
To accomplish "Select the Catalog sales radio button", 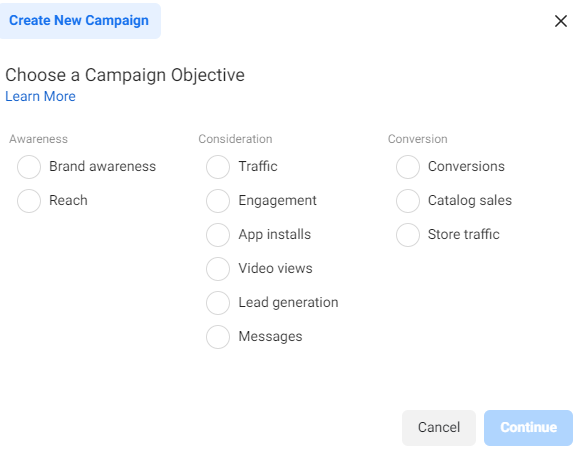I will click(x=408, y=201).
